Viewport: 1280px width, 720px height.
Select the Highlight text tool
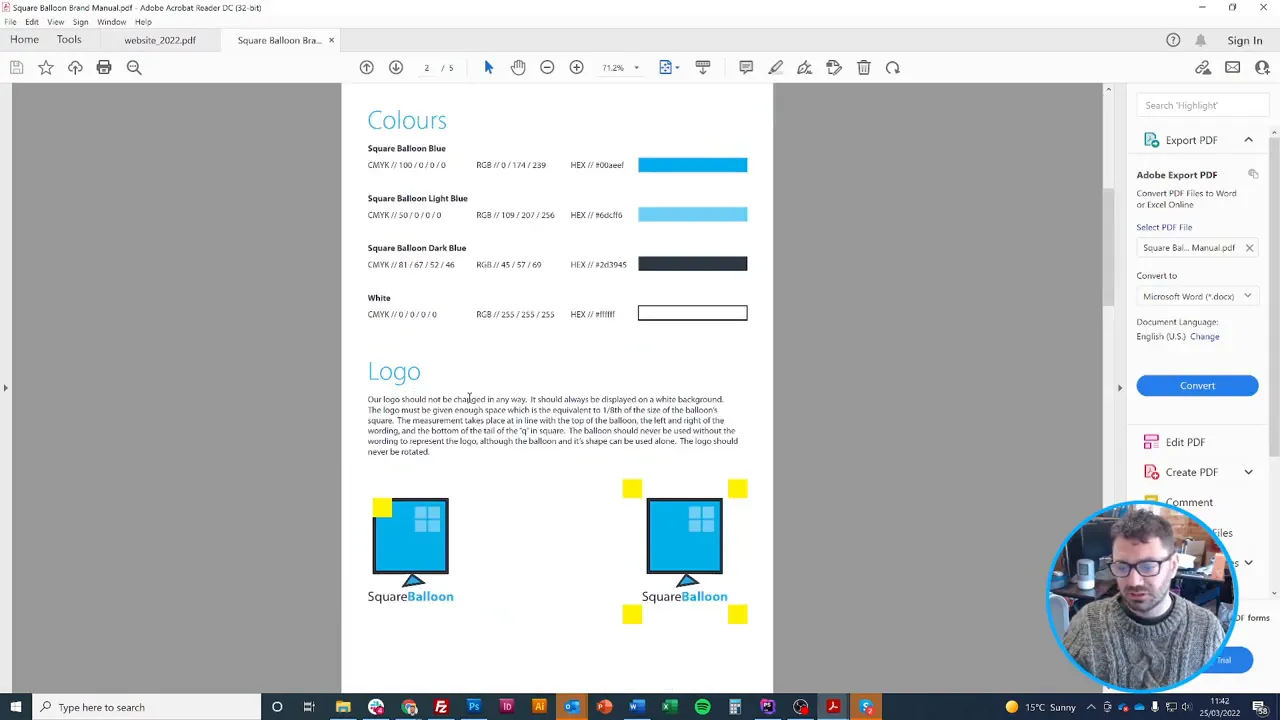point(775,67)
